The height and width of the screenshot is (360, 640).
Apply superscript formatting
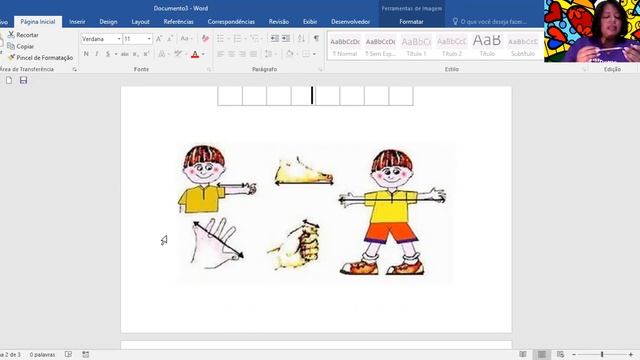click(x=146, y=54)
